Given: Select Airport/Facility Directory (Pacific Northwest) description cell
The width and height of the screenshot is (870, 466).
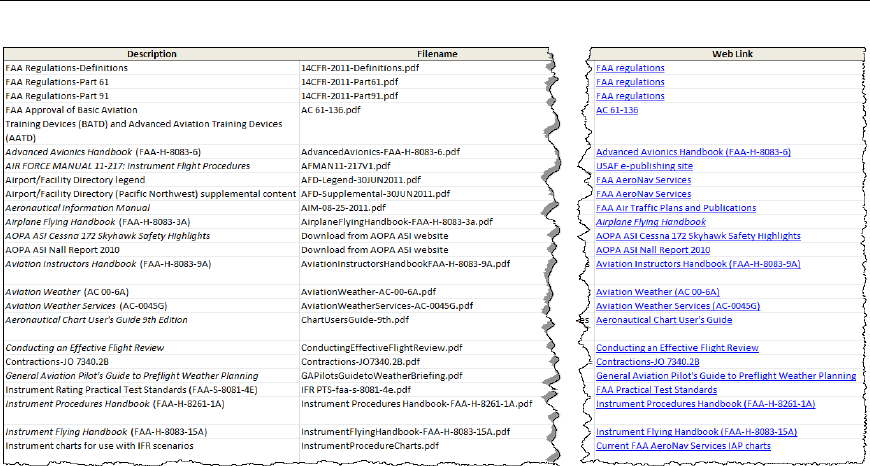Looking at the screenshot, I should coord(150,194).
